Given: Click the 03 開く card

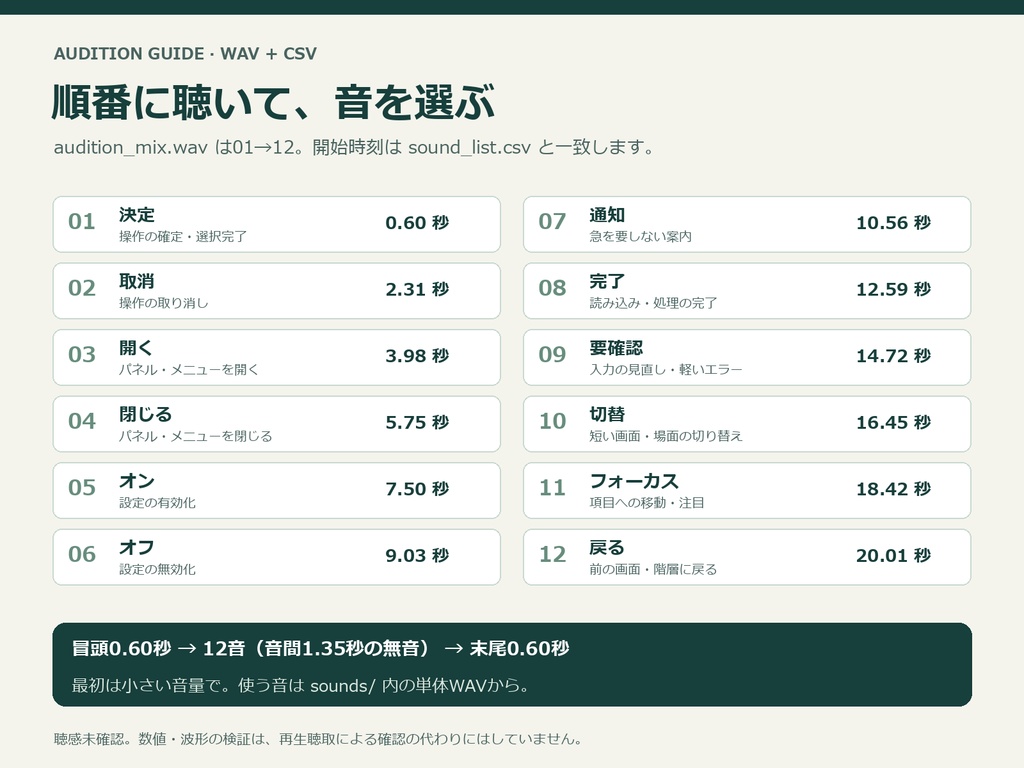Looking at the screenshot, I should click(x=276, y=357).
